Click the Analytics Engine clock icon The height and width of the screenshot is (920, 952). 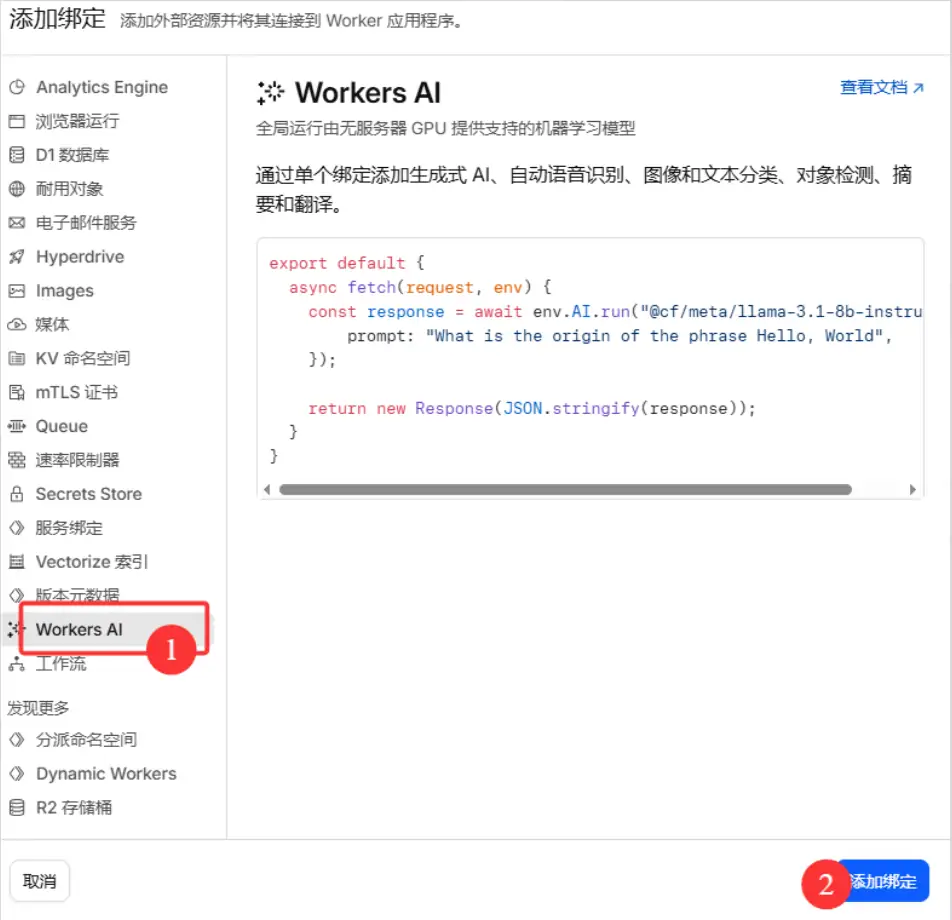pyautogui.click(x=17, y=87)
